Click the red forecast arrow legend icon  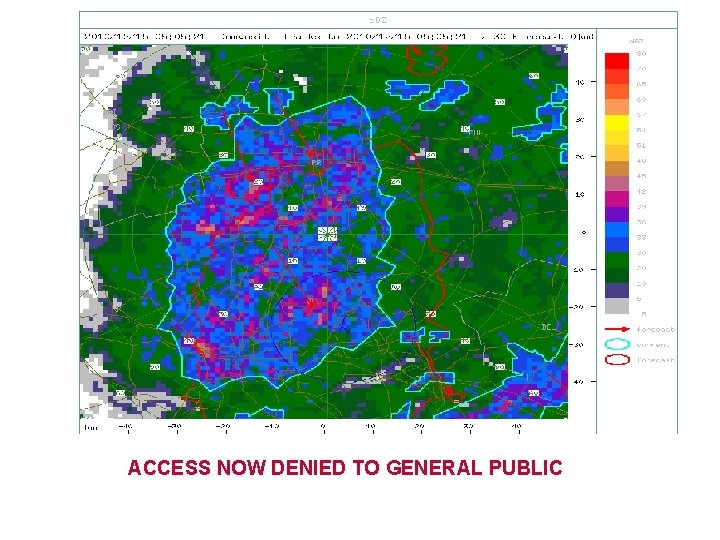click(x=617, y=329)
